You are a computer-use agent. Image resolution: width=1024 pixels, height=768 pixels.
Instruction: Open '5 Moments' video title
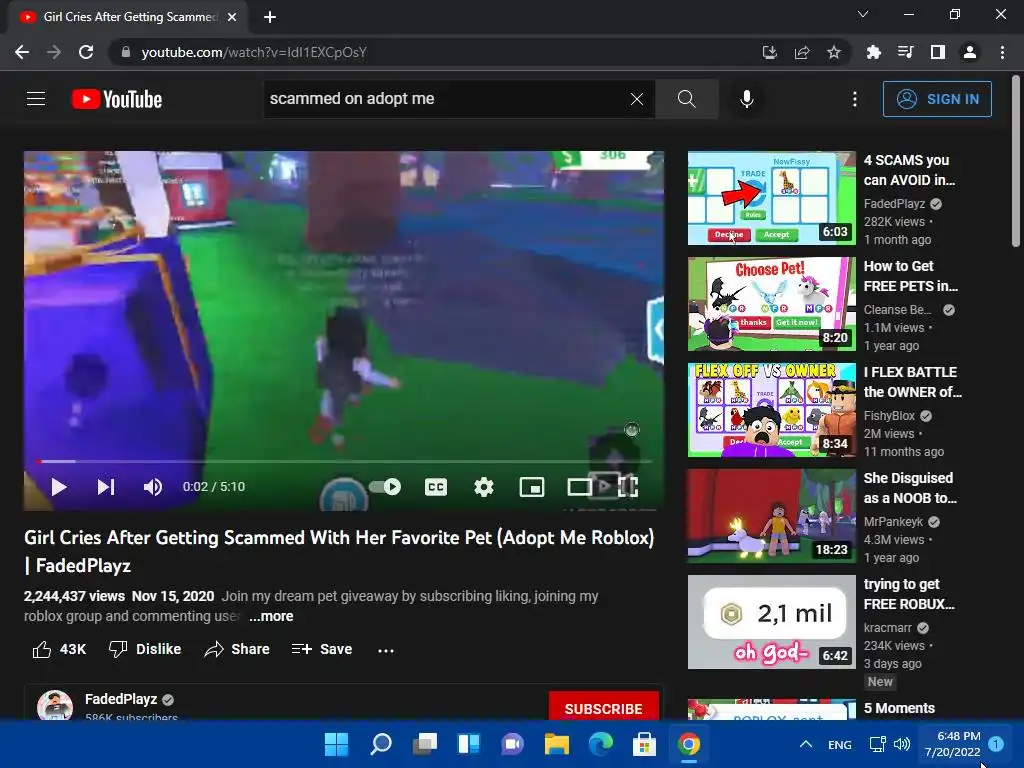coord(899,708)
